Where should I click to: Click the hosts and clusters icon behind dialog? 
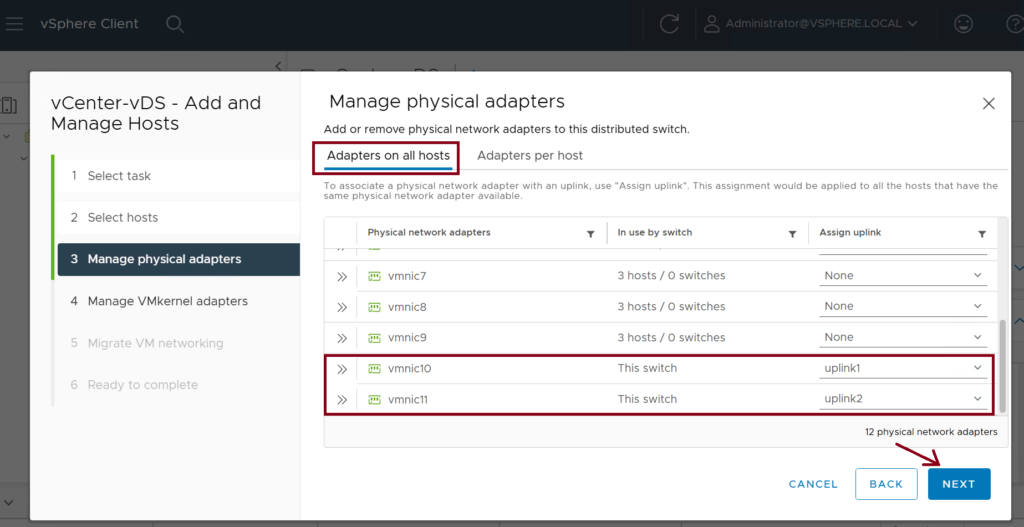pos(9,105)
